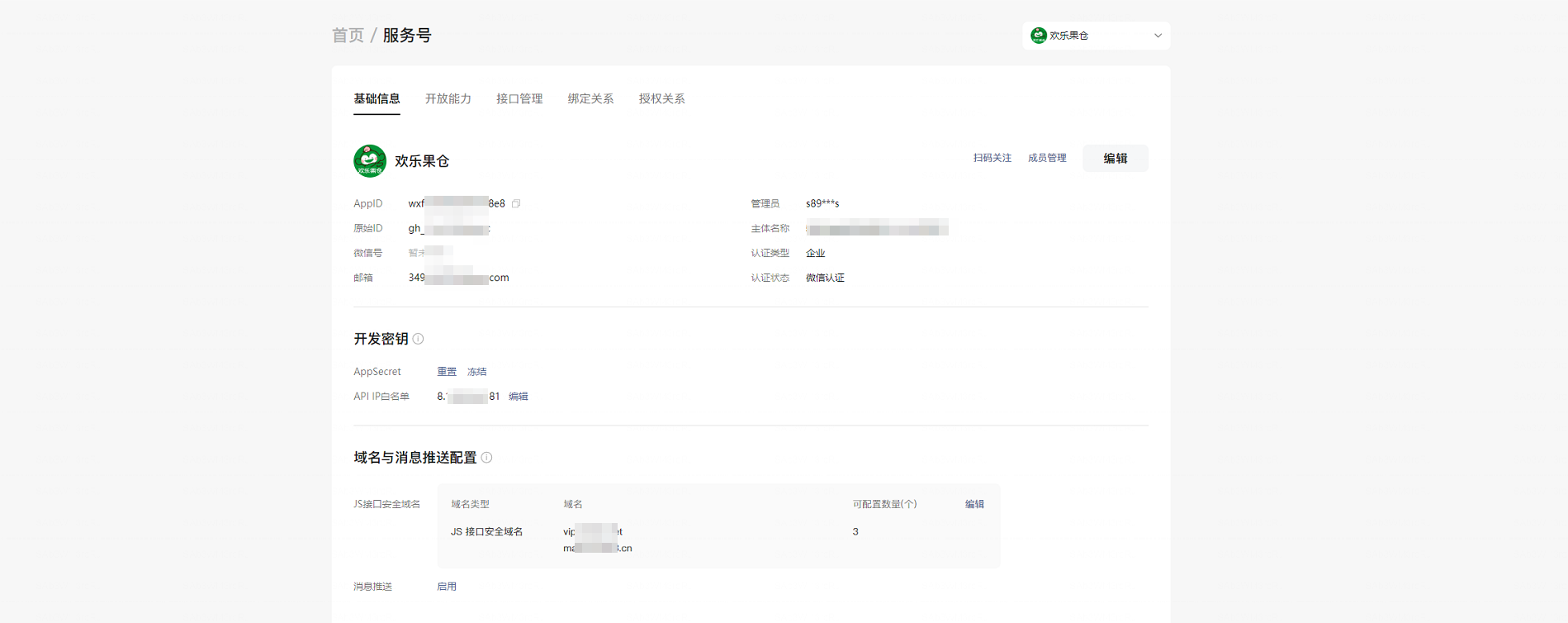Open the 授权关系 tab
Screen dimensions: 1568x623
point(661,99)
